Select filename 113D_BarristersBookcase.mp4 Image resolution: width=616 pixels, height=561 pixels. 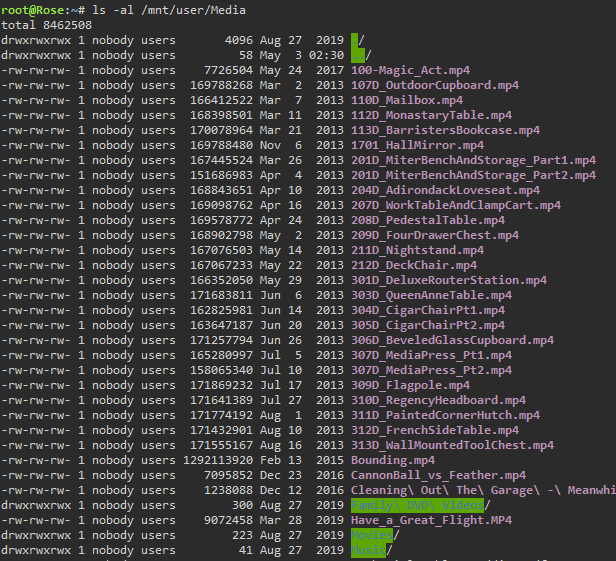[445, 130]
